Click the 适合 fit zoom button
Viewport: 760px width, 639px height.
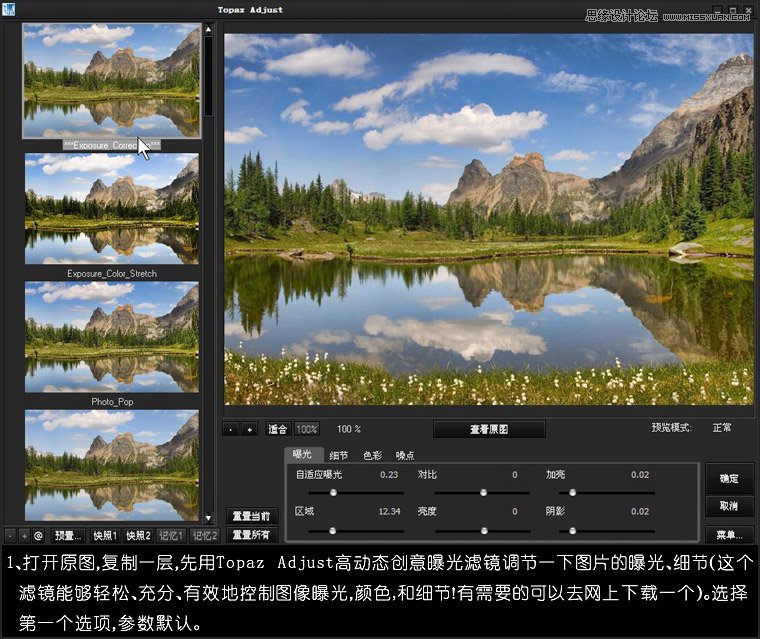278,429
